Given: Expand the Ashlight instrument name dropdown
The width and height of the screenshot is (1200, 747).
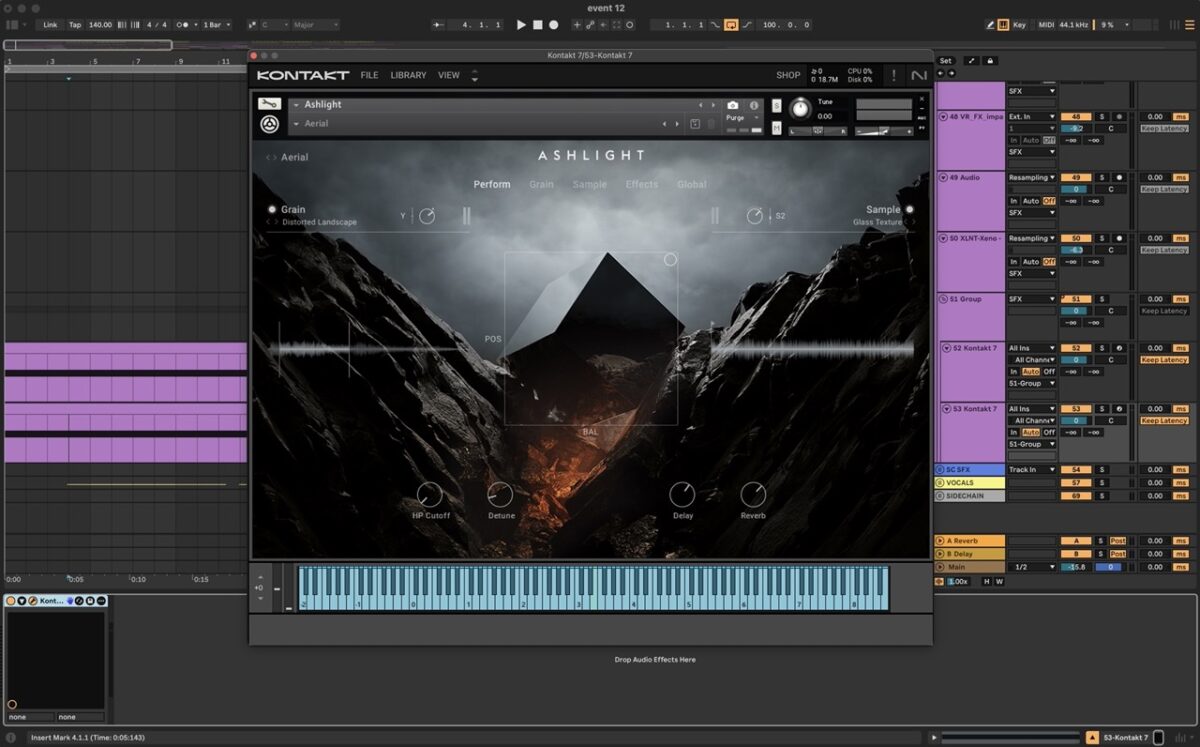Looking at the screenshot, I should point(296,105).
